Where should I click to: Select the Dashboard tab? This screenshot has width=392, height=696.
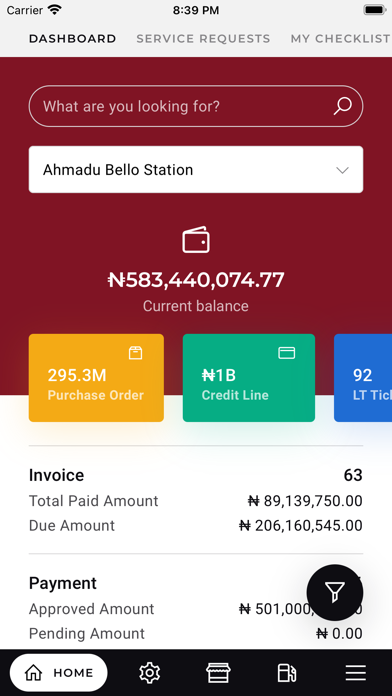(72, 39)
